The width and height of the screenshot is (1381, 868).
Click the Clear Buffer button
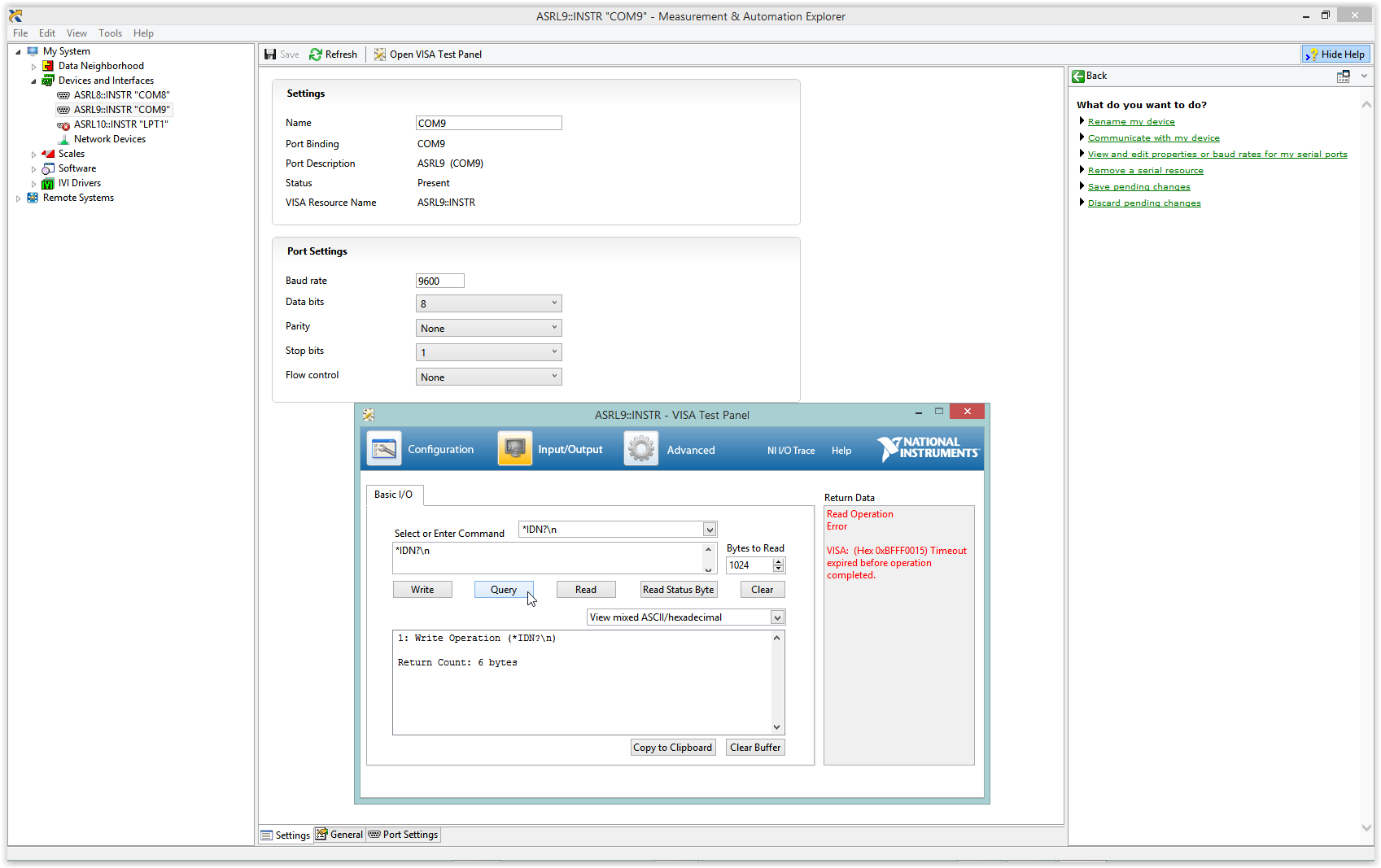(x=755, y=748)
